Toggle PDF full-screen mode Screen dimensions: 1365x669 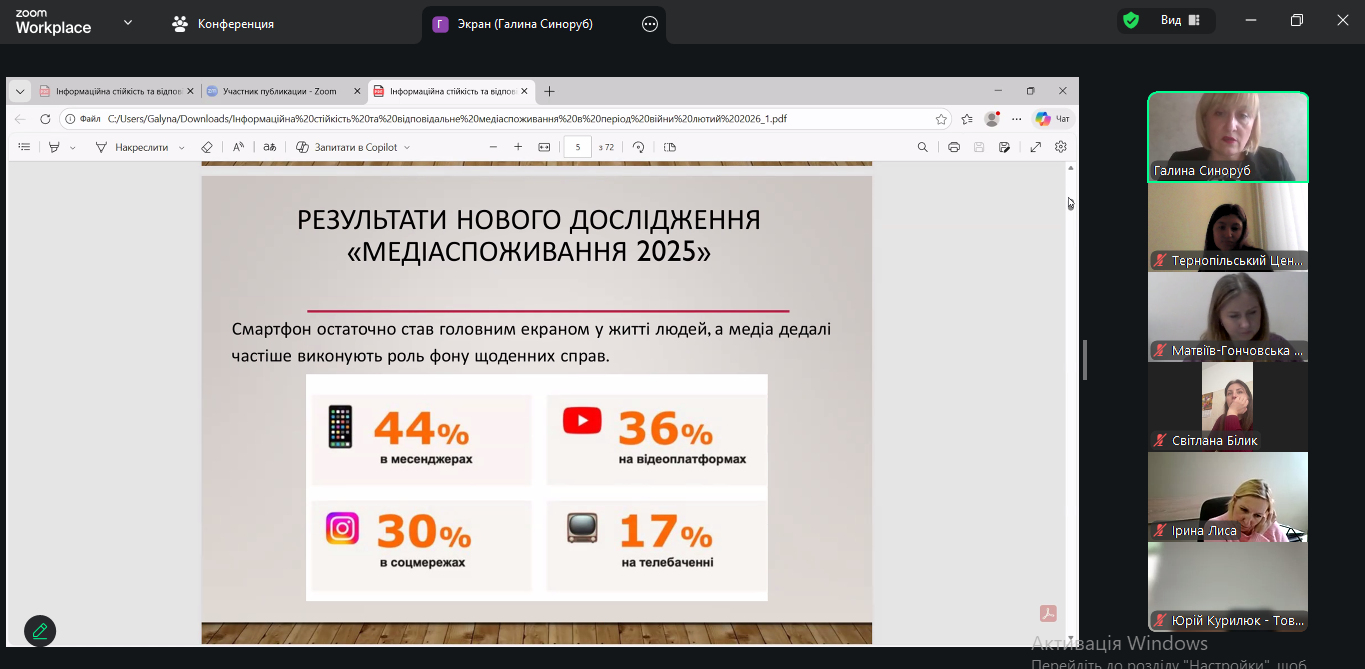[x=1035, y=147]
